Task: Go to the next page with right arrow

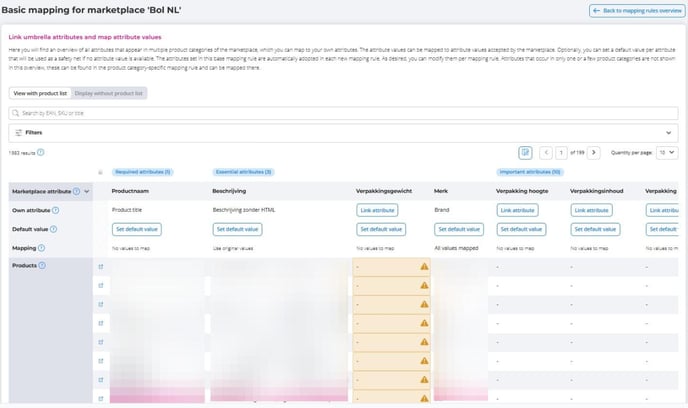Action: 594,152
